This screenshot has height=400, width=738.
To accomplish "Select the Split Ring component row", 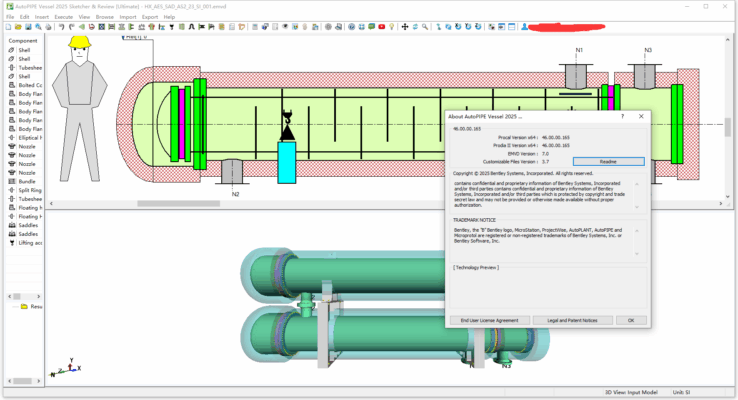I will point(25,190).
